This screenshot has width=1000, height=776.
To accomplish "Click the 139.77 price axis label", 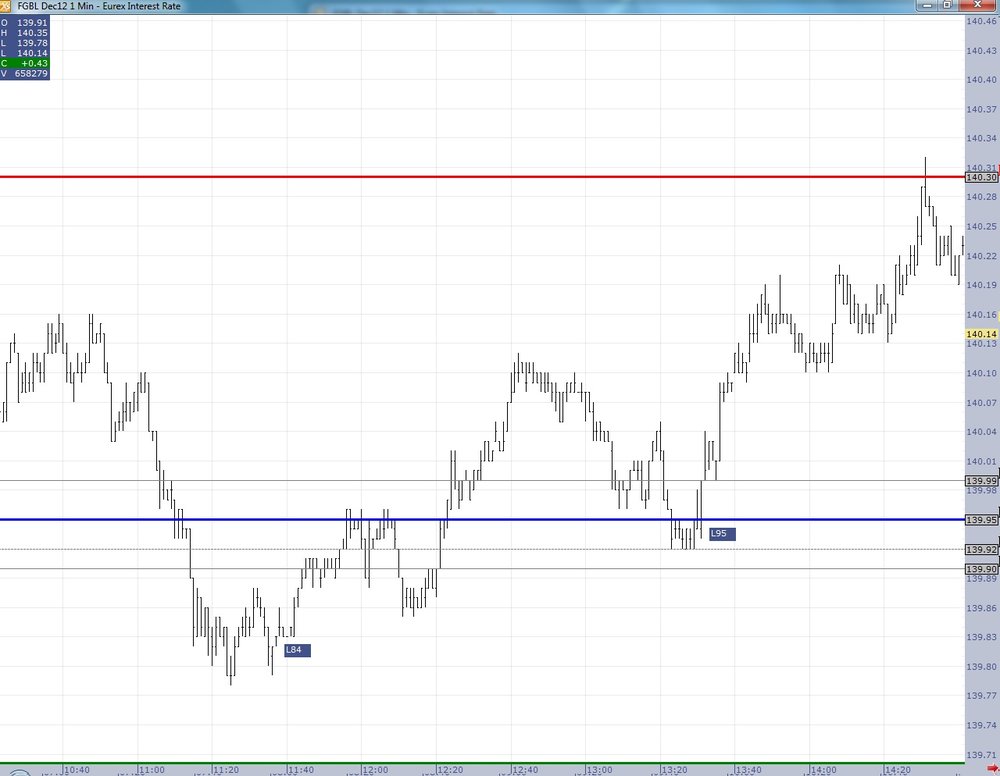I will pyautogui.click(x=982, y=696).
